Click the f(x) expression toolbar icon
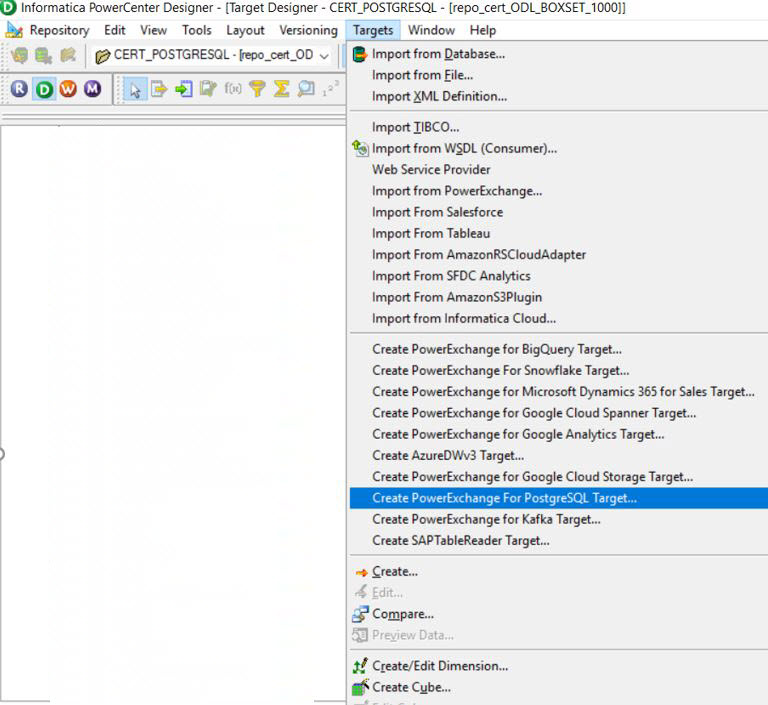 coord(233,89)
